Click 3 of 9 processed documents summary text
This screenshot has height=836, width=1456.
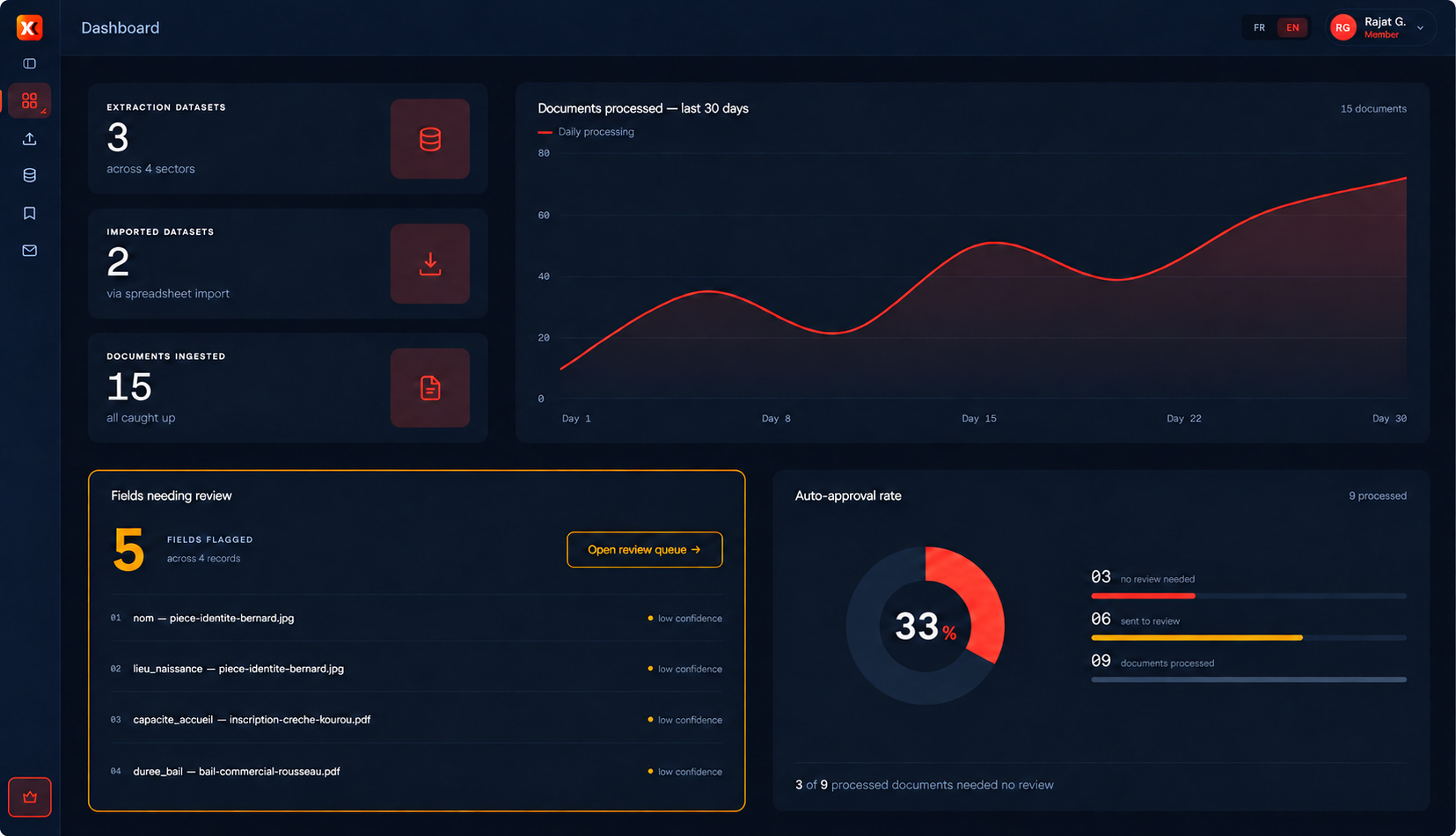[925, 785]
